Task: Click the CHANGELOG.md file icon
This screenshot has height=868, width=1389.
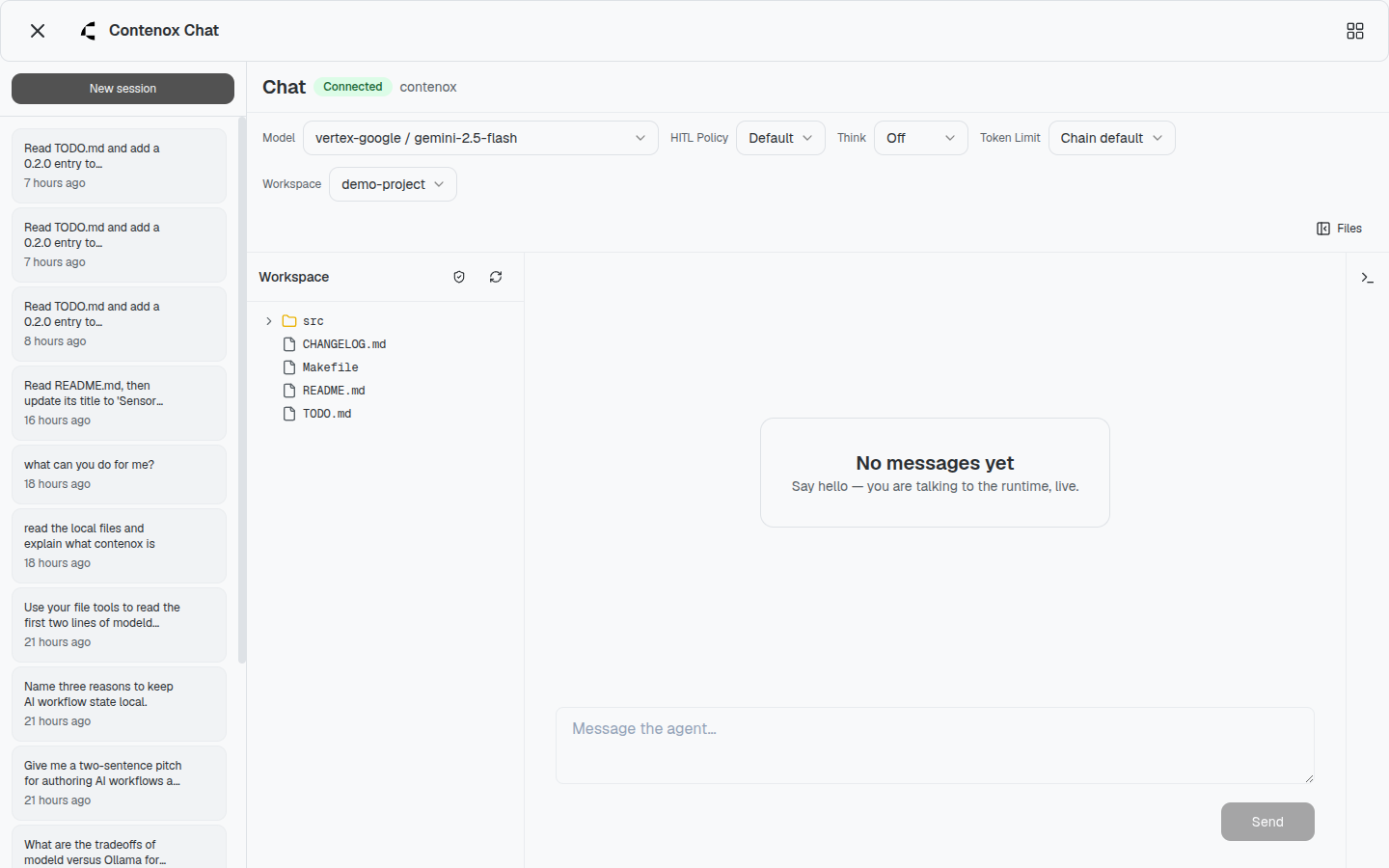Action: point(289,344)
